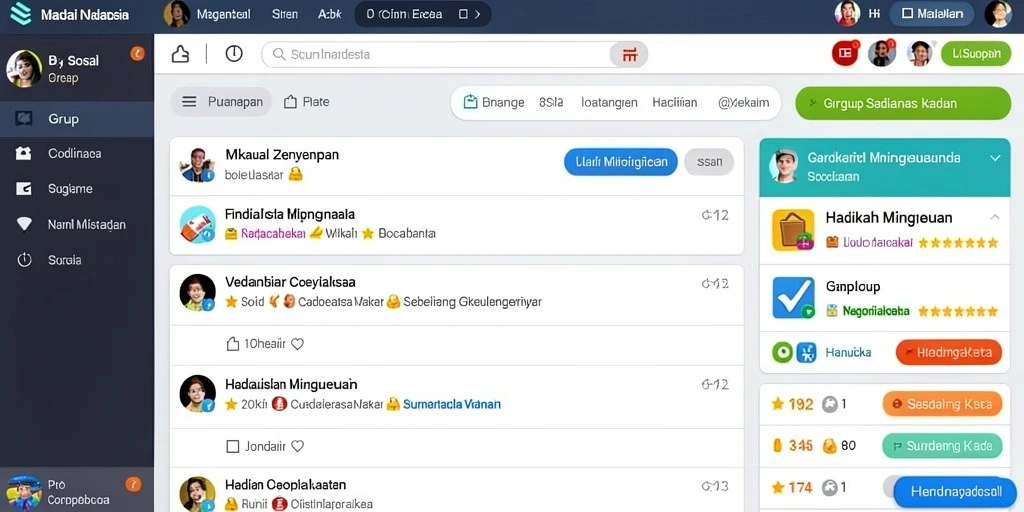Click the avatar beside Maganteal in top bar
This screenshot has width=1024, height=512.
point(176,14)
